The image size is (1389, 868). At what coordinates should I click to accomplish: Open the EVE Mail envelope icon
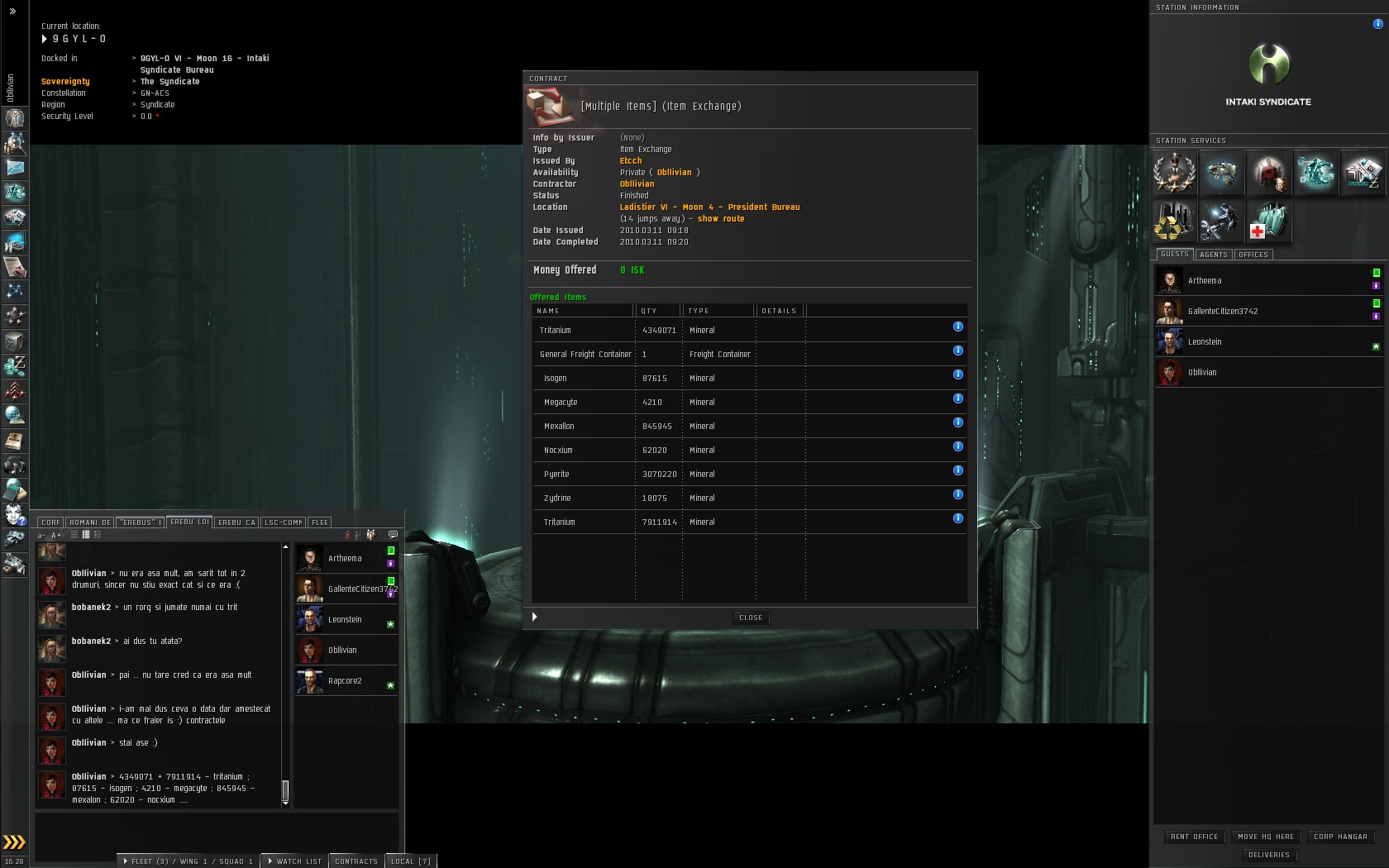pyautogui.click(x=14, y=168)
